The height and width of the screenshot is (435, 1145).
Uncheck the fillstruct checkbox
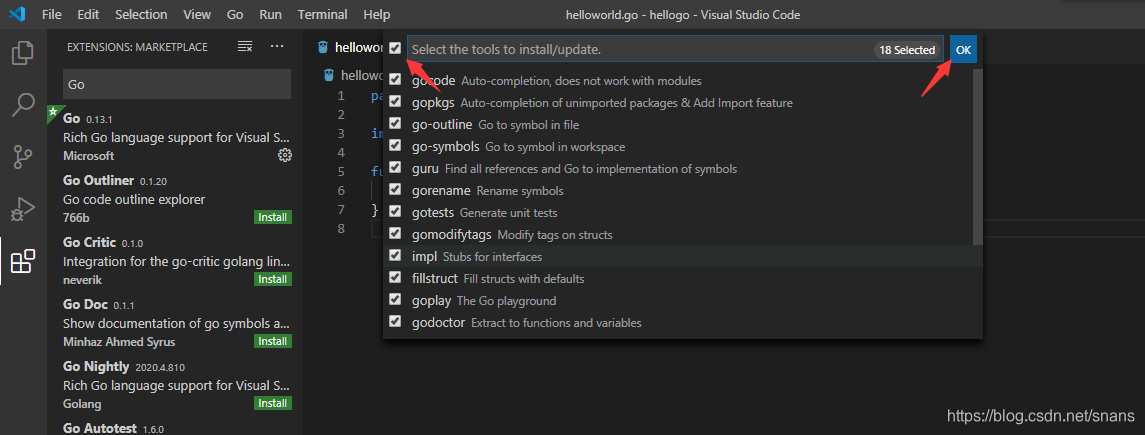click(395, 277)
